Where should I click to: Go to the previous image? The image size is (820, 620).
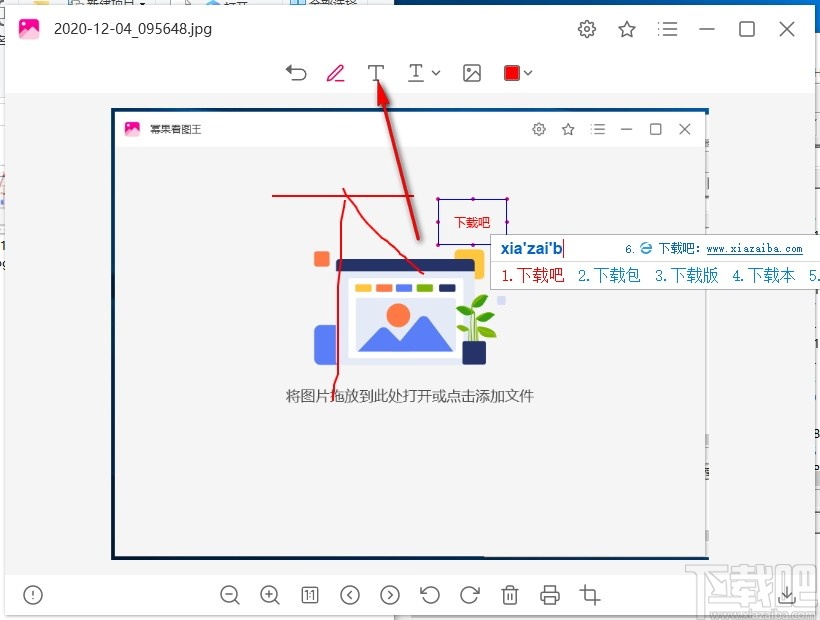click(350, 595)
